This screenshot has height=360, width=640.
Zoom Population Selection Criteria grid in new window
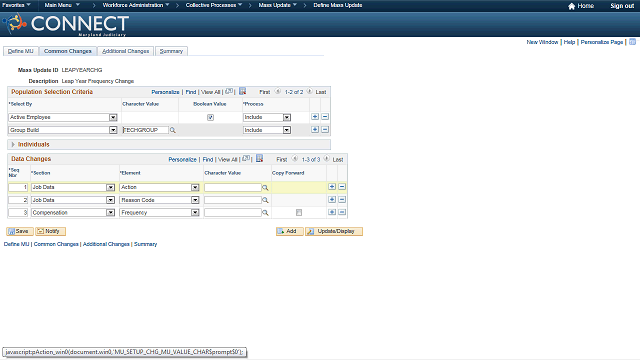tap(229, 91)
